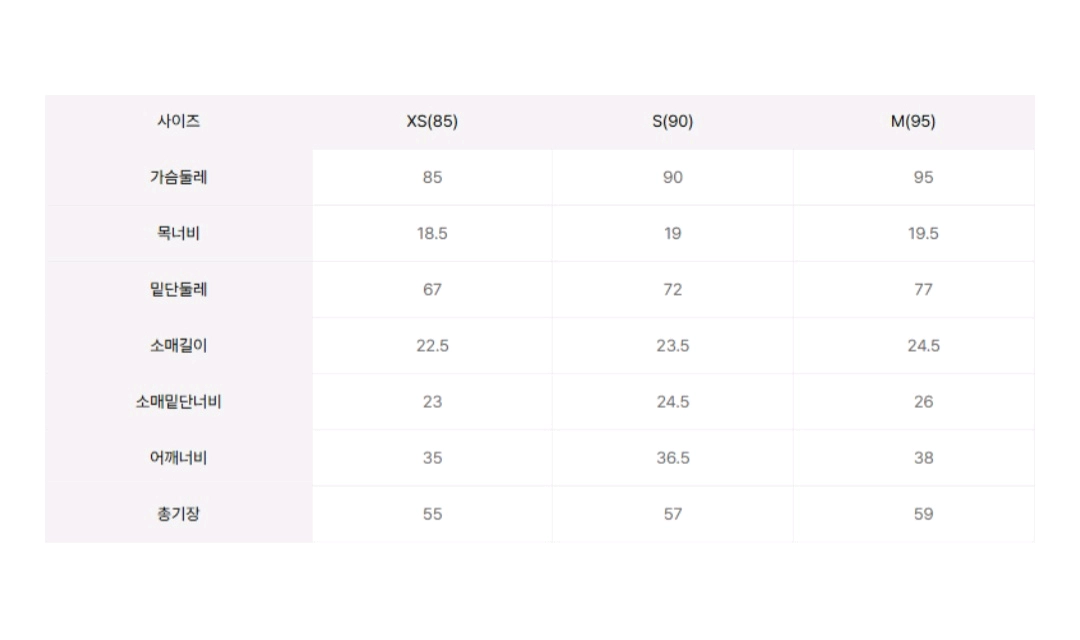This screenshot has height=640, width=1080.
Task: Click the 밑단둘레 row label
Action: (x=178, y=290)
